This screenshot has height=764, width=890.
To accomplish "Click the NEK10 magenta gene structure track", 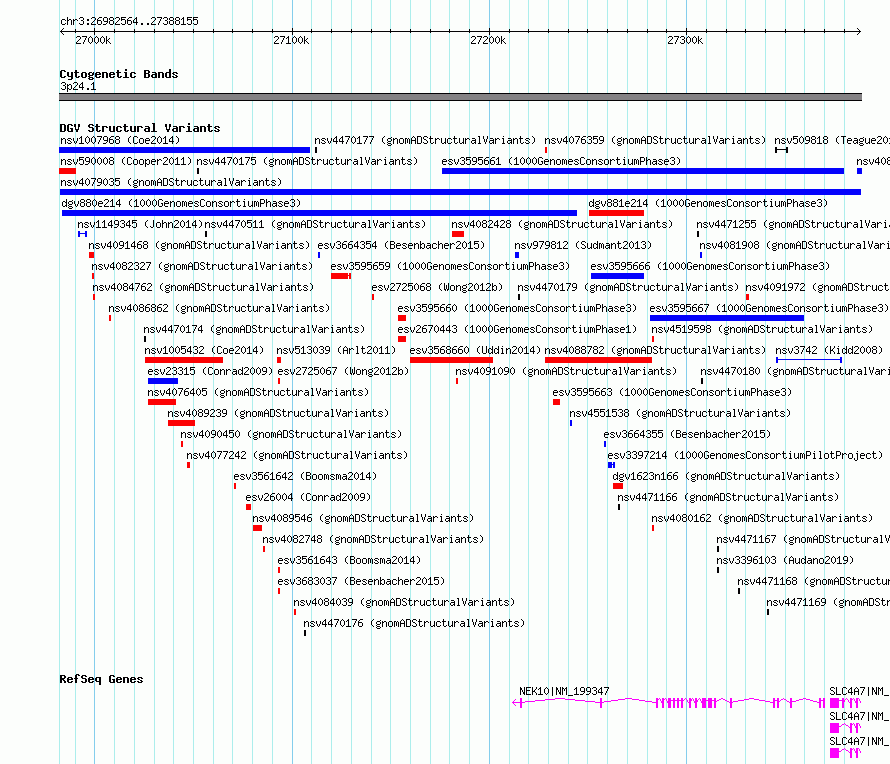I will coord(669,703).
